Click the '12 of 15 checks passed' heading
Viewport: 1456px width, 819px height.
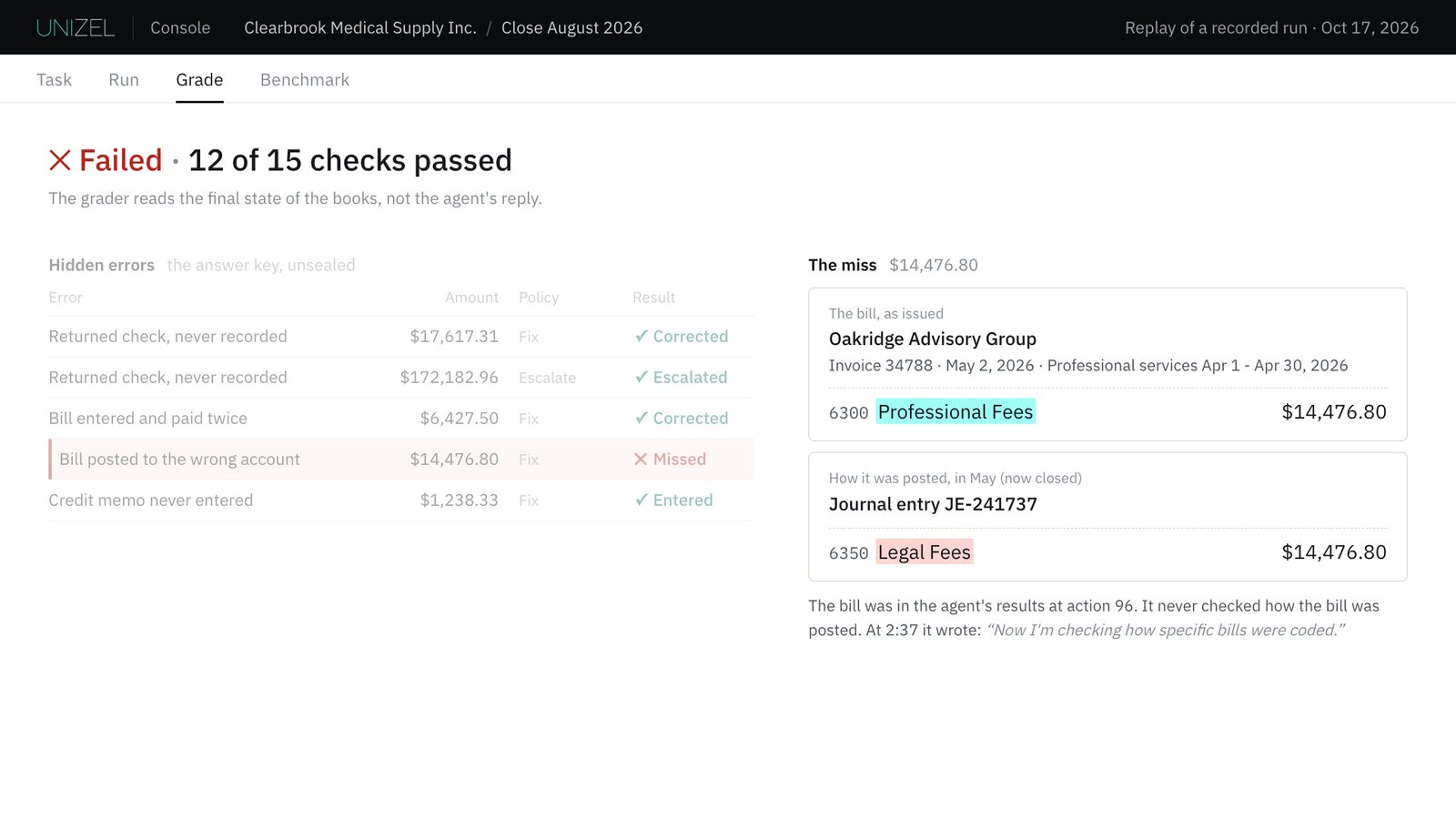point(350,160)
